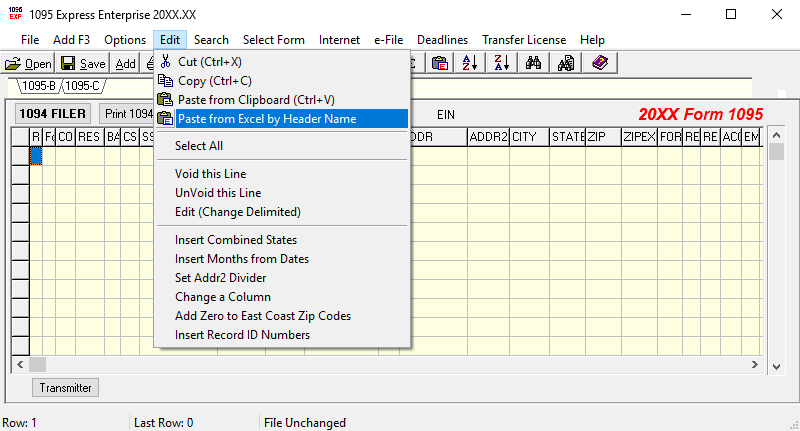Choose Insert Record ID Numbers
800x431 pixels.
[x=282, y=335]
